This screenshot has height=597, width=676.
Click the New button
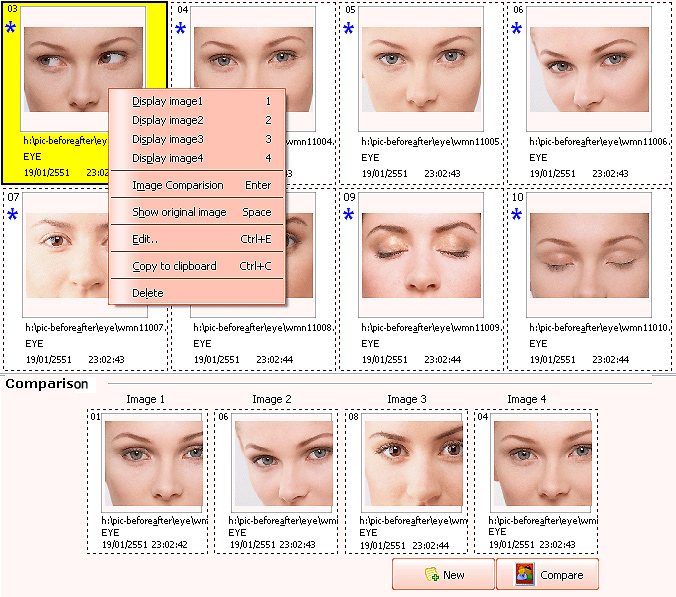point(443,575)
